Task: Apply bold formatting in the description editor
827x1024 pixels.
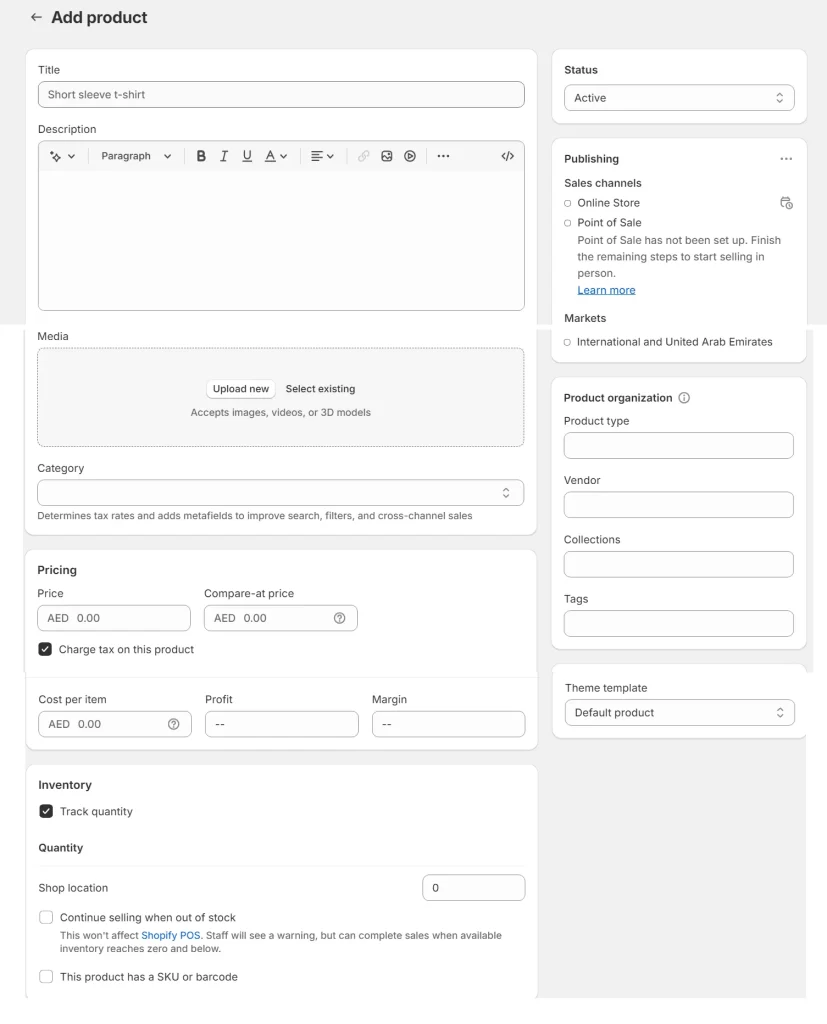Action: tap(201, 156)
